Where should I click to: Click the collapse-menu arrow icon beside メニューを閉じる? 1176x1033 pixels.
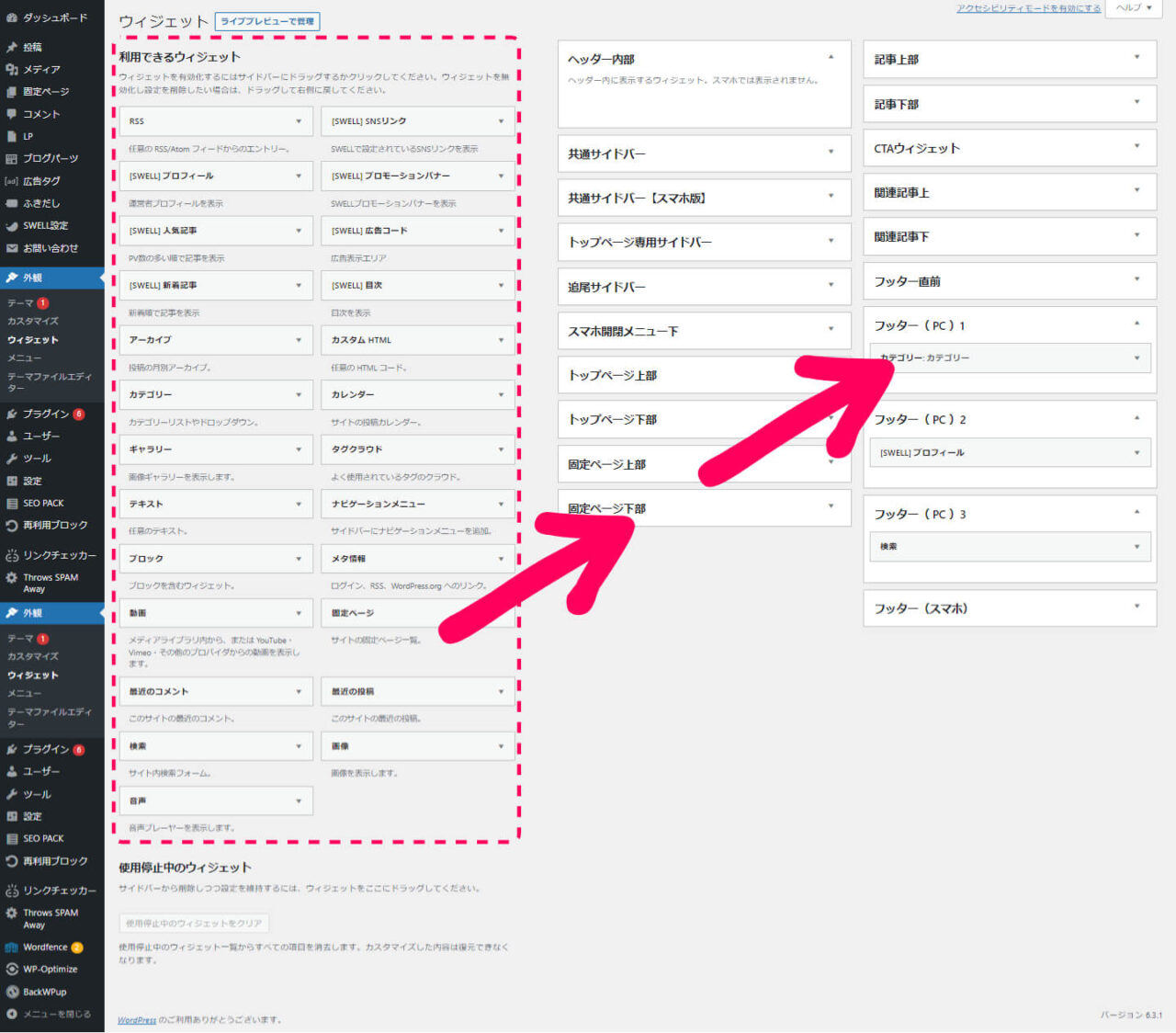[11, 1015]
